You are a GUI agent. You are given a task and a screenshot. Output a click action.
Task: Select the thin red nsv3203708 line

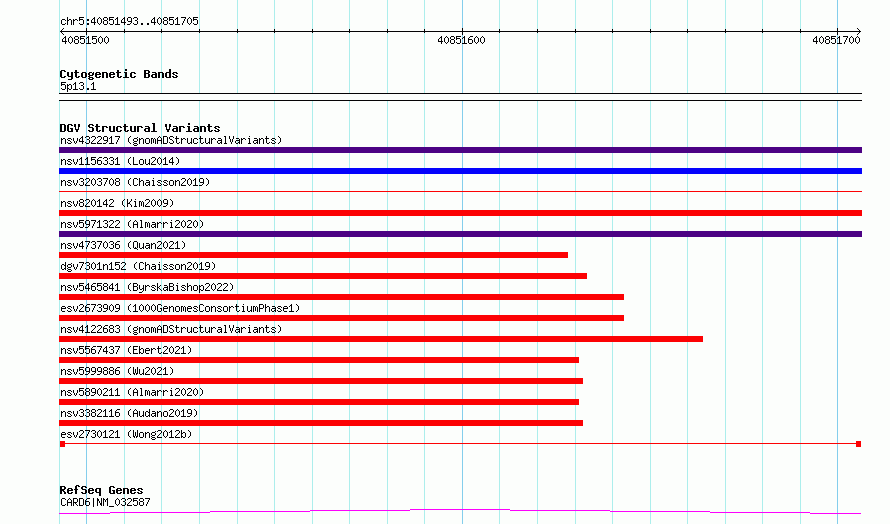pos(460,192)
